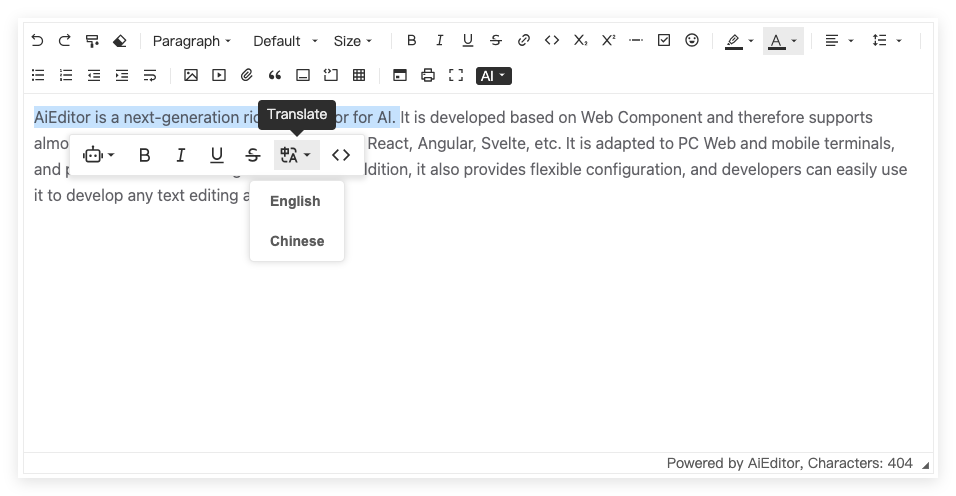Click the Print icon

click(428, 76)
